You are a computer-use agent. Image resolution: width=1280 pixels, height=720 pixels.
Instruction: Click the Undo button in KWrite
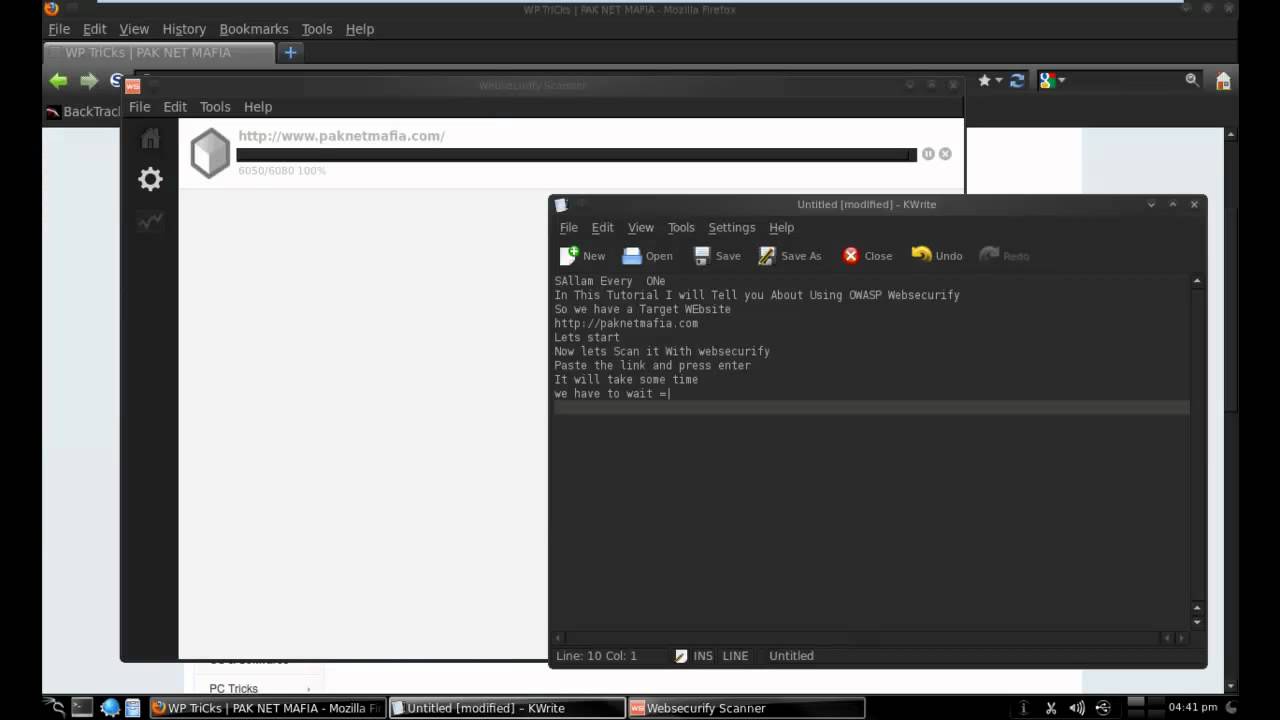tap(937, 256)
